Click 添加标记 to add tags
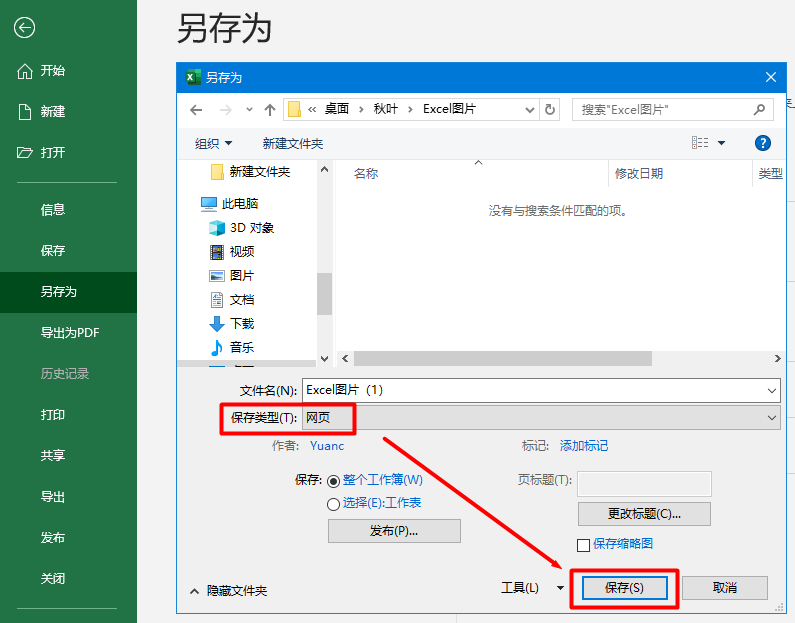This screenshot has width=795, height=623. 584,446
